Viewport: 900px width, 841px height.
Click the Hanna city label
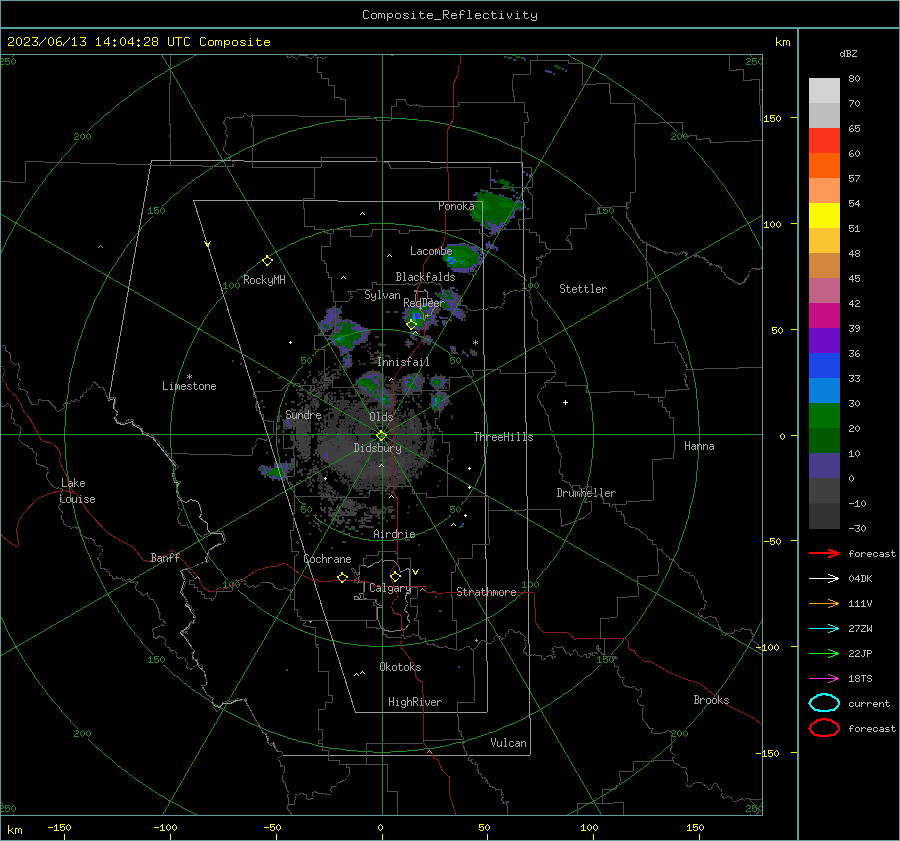[x=699, y=446]
